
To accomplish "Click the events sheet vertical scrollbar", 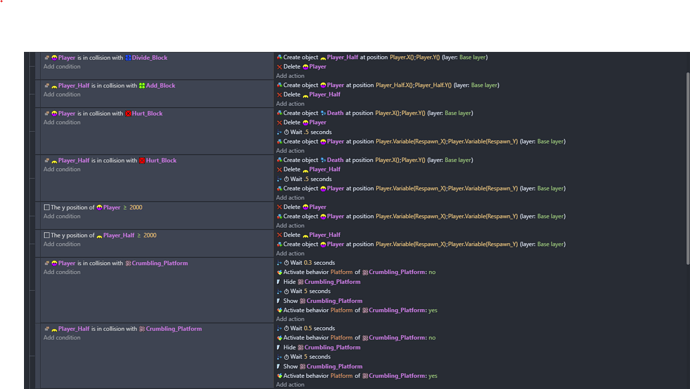I will click(x=687, y=168).
